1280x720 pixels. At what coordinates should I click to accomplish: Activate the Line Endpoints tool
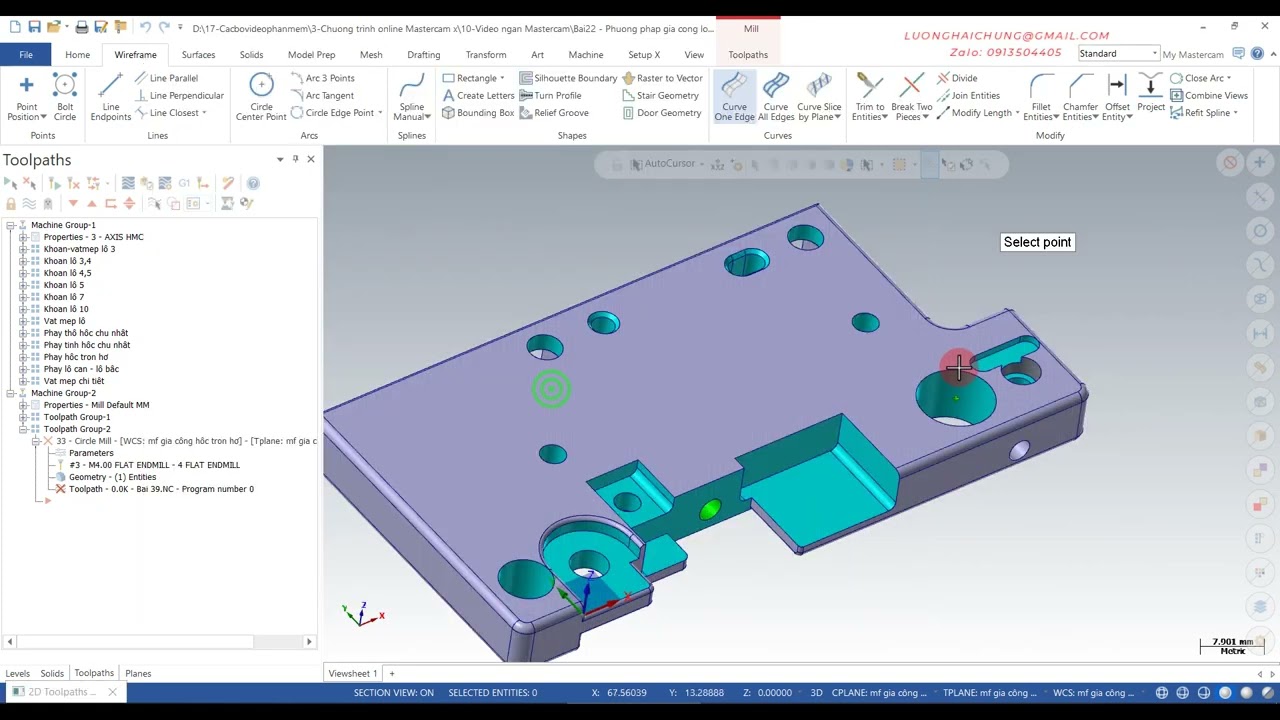tap(111, 97)
